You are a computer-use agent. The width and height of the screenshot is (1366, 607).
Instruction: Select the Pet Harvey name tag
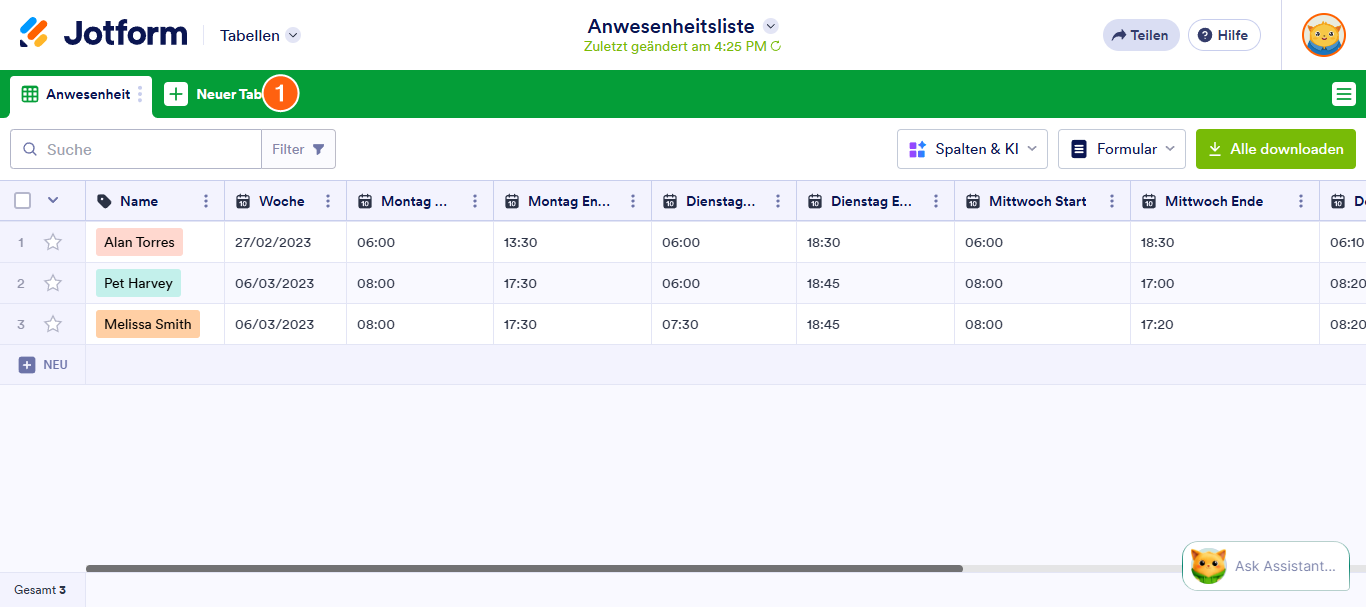(138, 283)
